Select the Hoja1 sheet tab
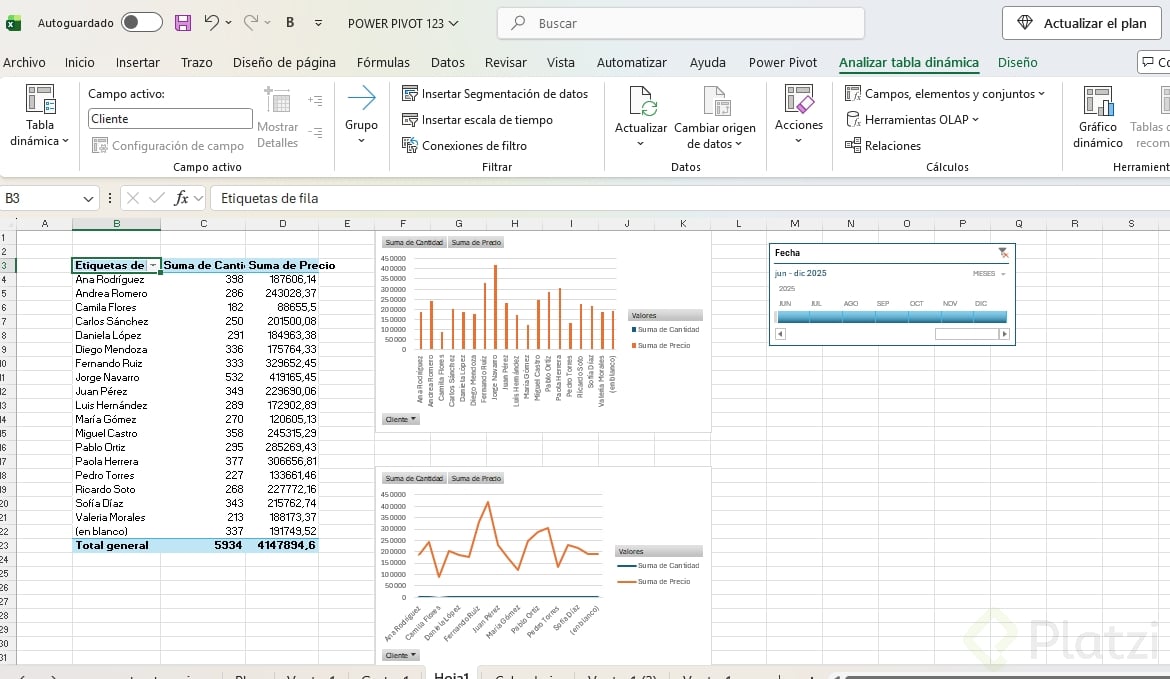 tap(451, 675)
